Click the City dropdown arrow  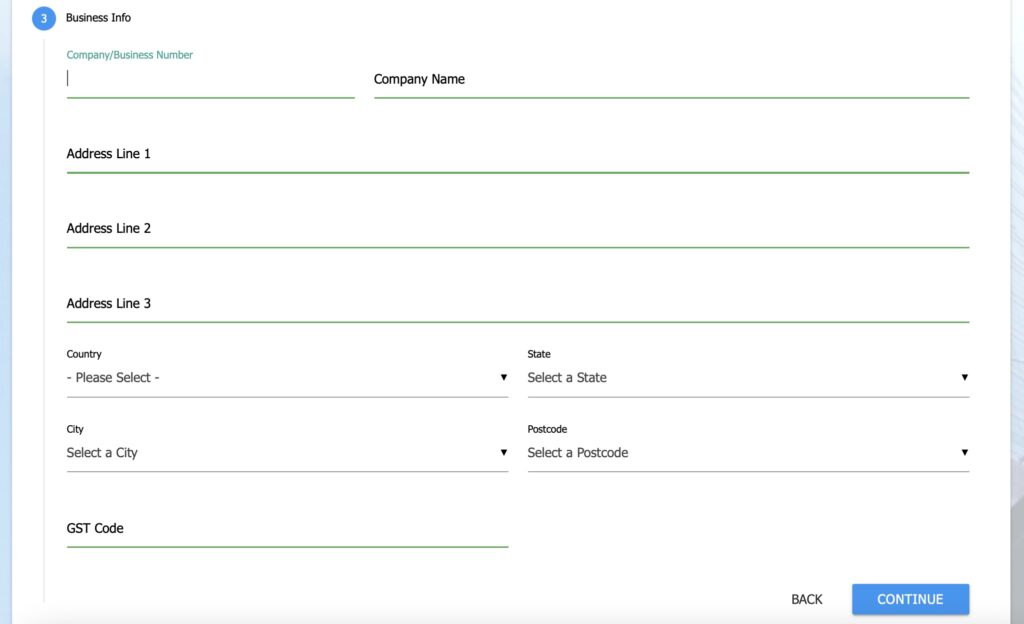504,453
